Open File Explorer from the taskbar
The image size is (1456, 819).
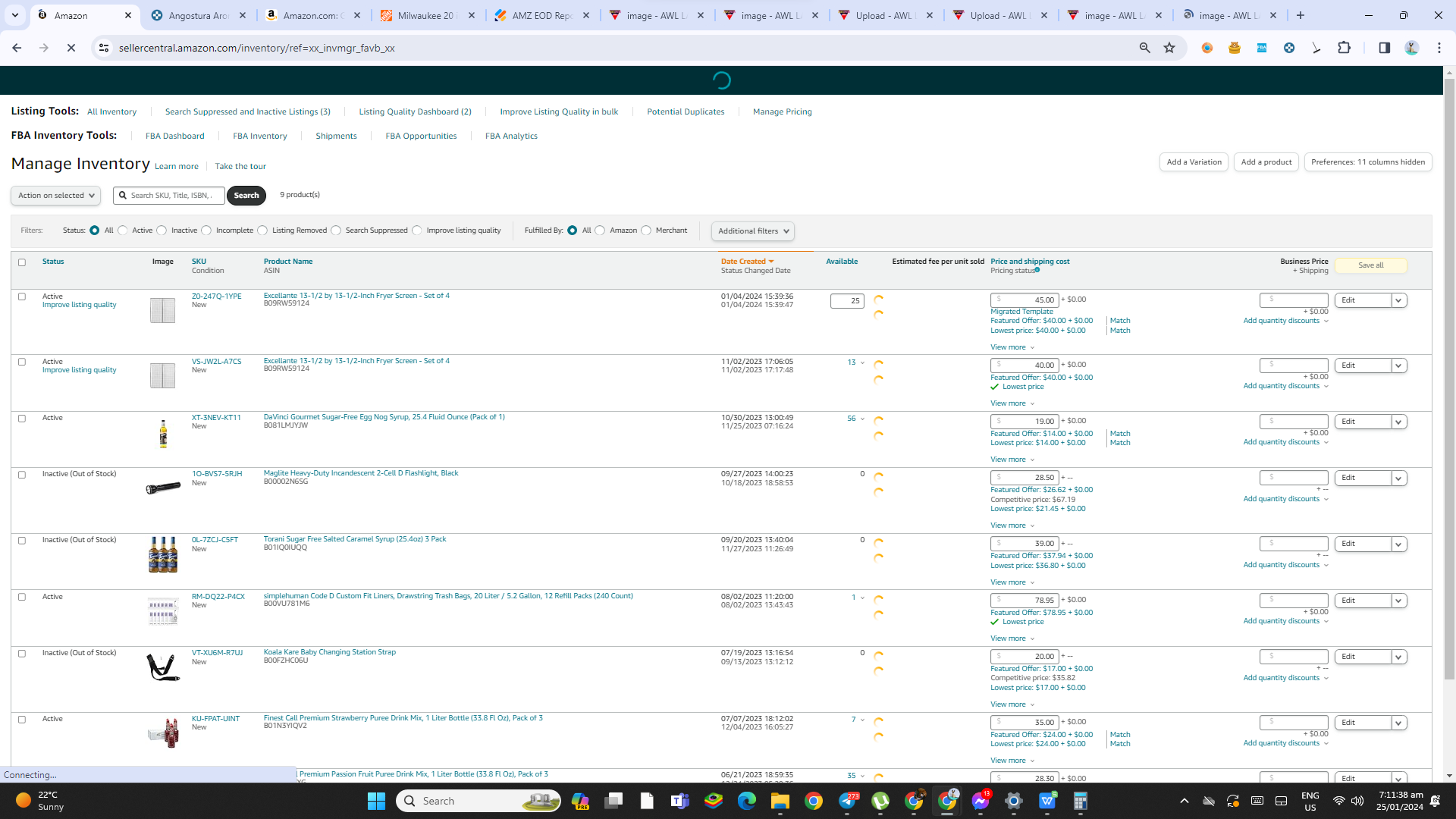tap(780, 801)
